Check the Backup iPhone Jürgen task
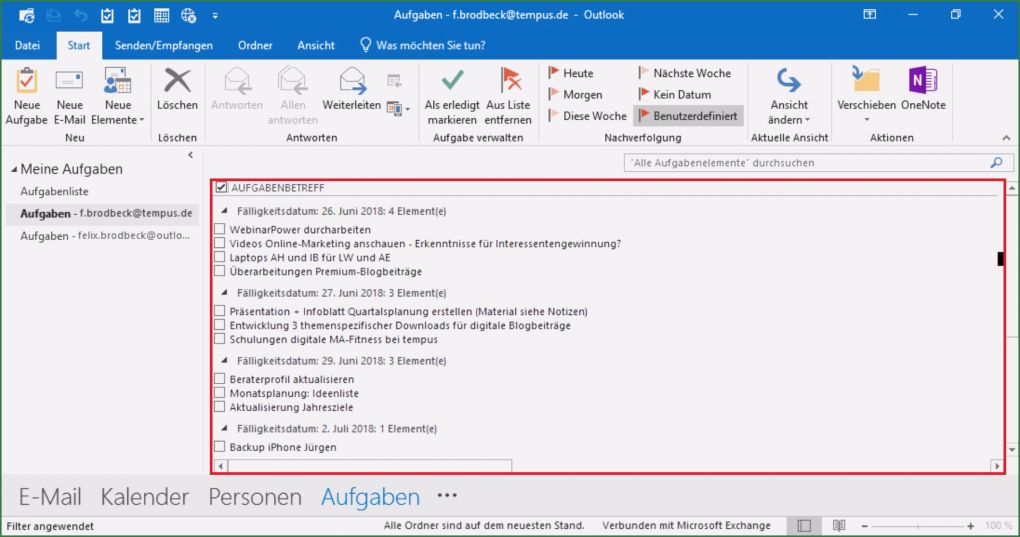Image resolution: width=1020 pixels, height=537 pixels. click(x=220, y=447)
